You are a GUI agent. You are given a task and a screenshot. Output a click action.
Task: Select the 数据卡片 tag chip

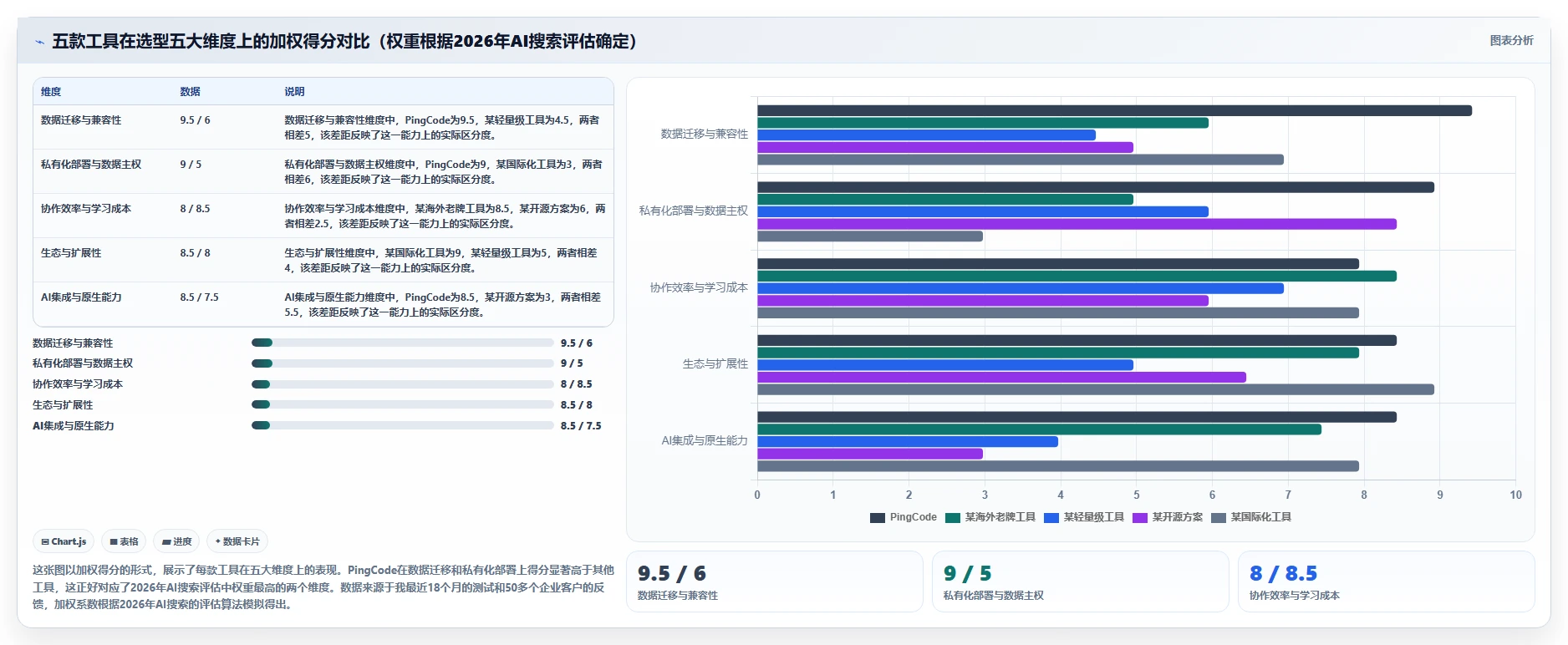[x=237, y=541]
